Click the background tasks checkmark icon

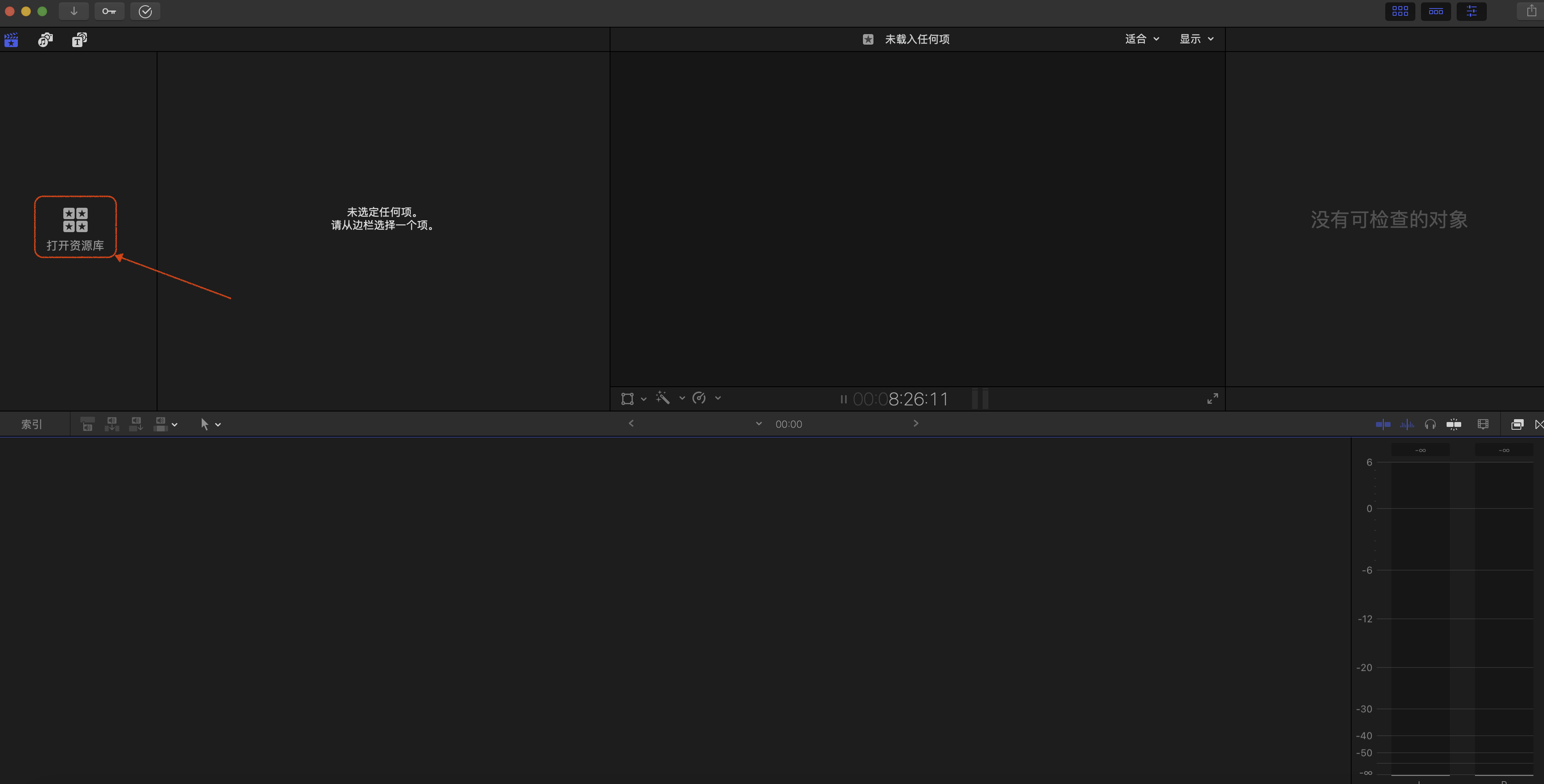point(145,11)
